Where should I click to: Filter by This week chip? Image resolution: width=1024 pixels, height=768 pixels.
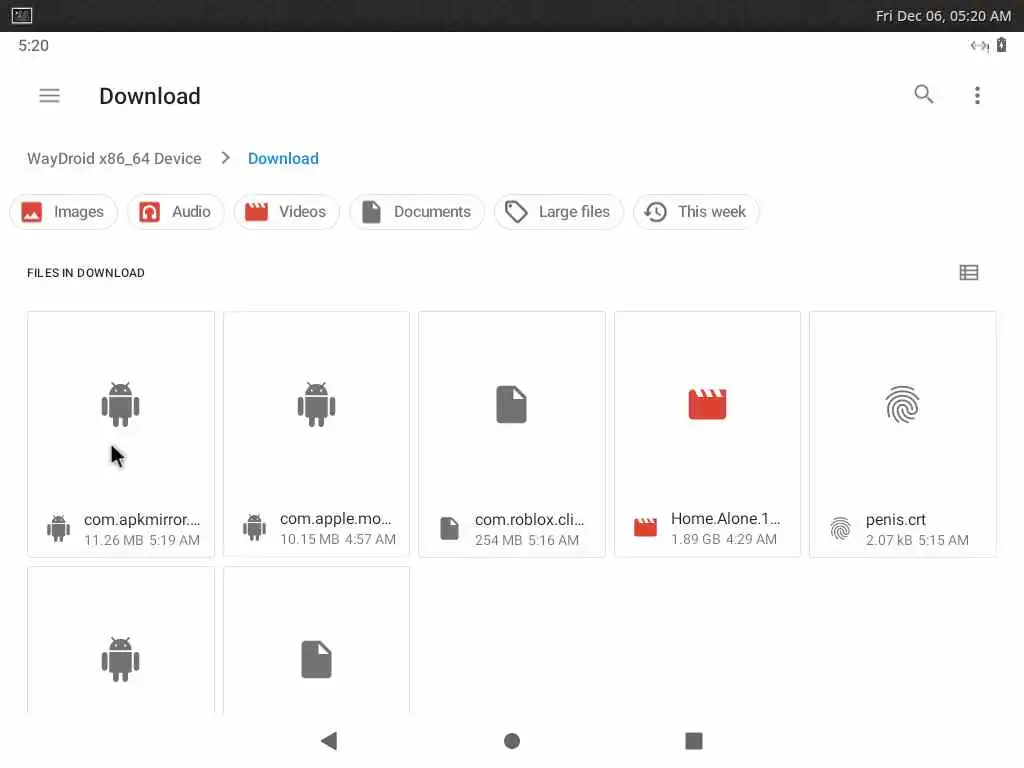(696, 212)
